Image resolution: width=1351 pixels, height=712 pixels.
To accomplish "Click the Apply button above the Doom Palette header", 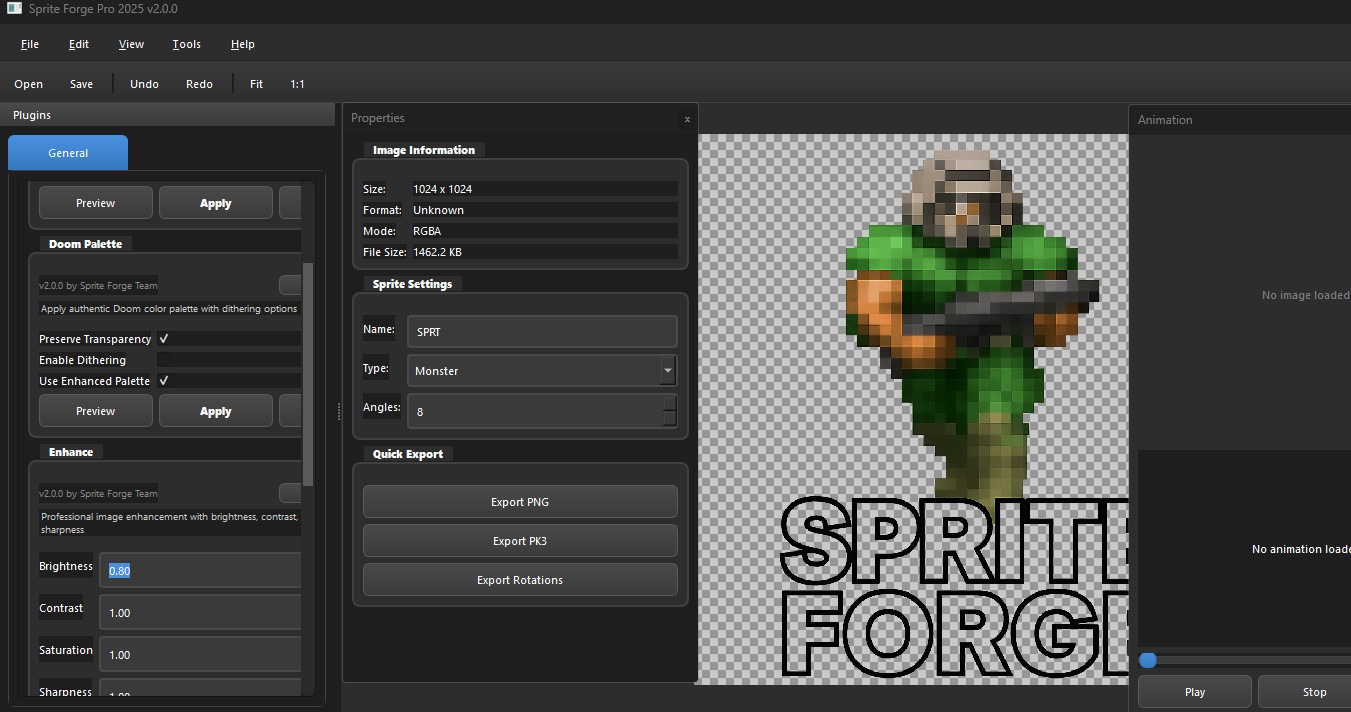I will coord(216,203).
